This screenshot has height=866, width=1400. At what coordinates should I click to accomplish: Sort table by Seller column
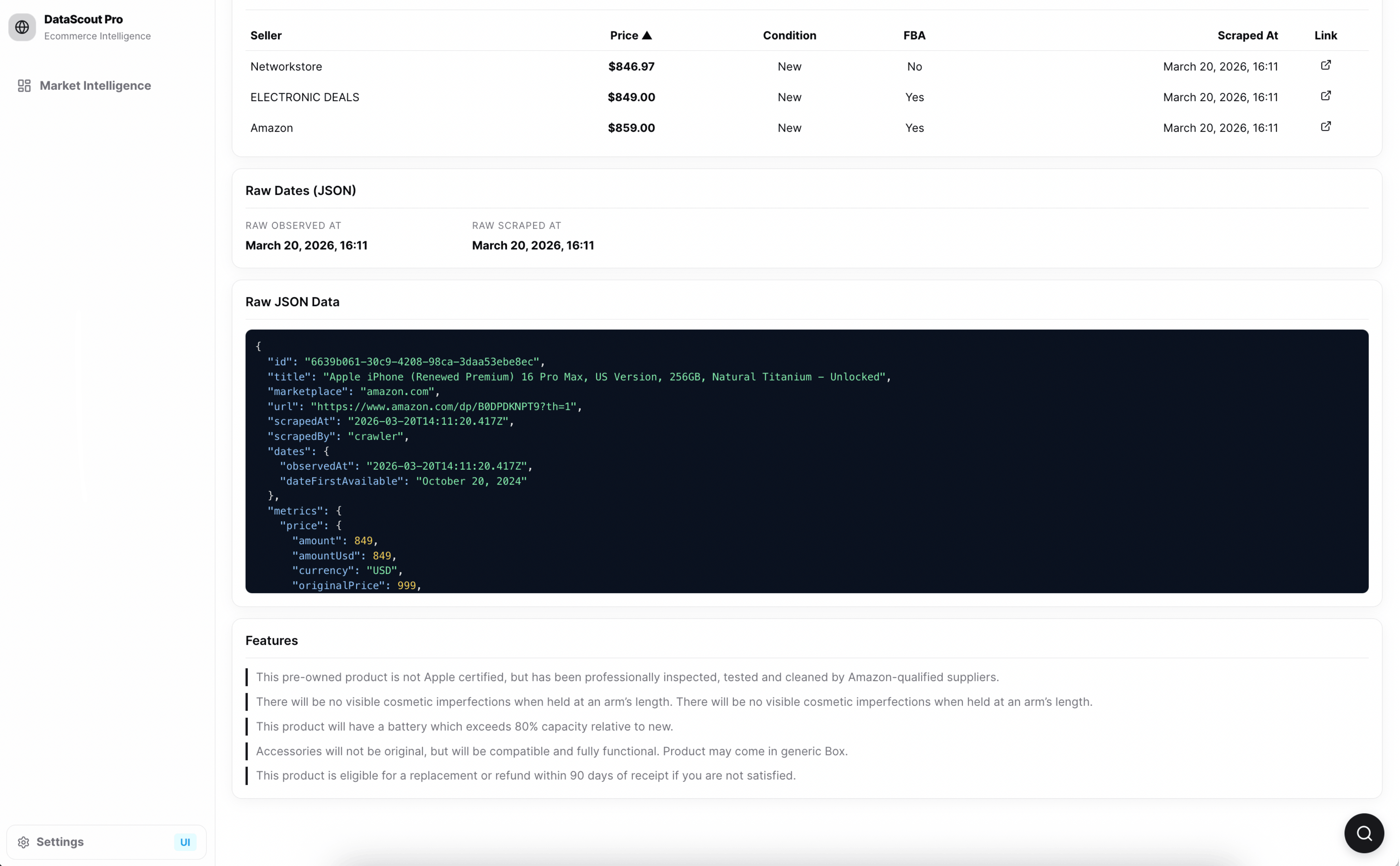tap(266, 36)
